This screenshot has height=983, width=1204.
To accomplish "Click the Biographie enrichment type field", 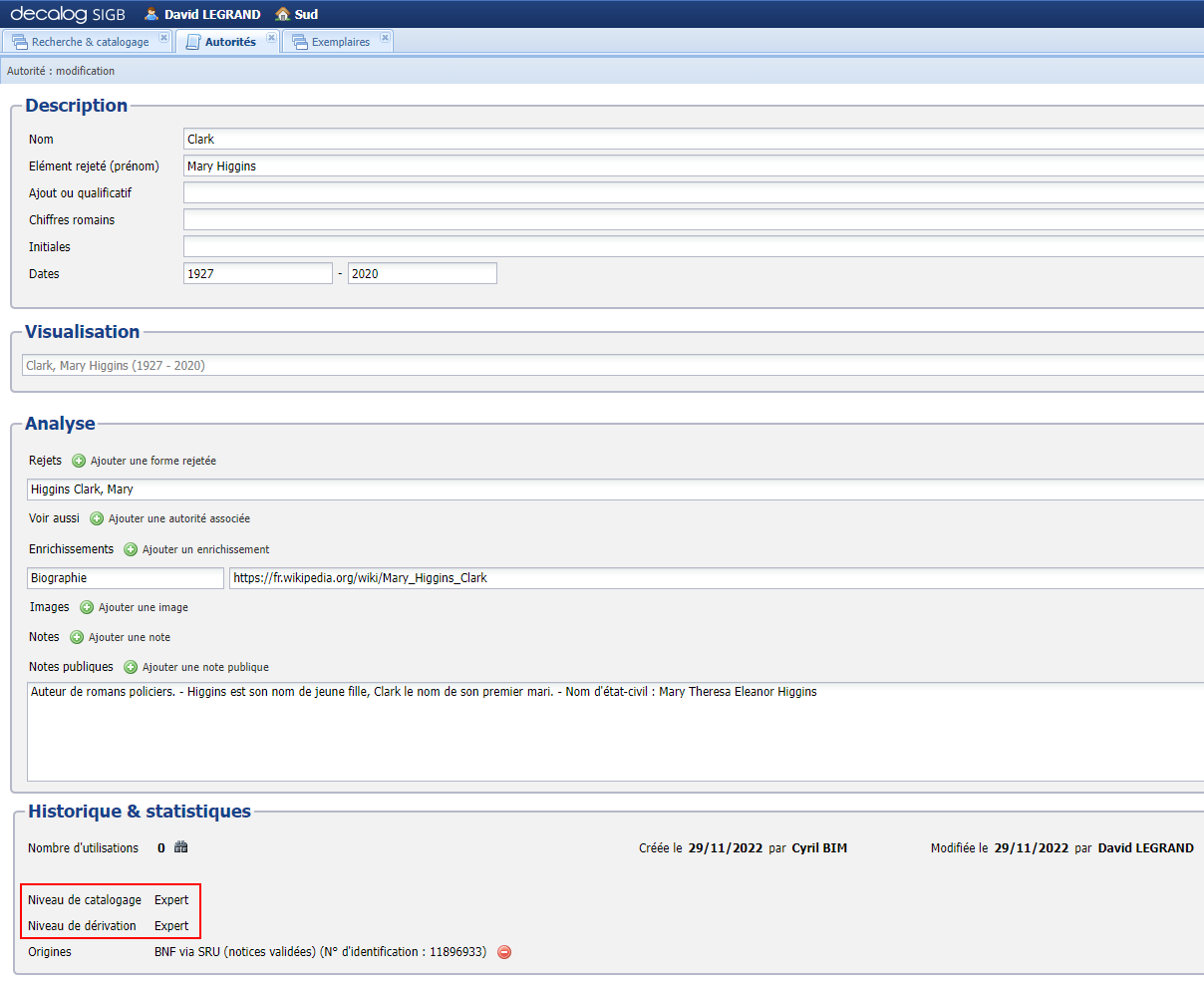I will (125, 577).
